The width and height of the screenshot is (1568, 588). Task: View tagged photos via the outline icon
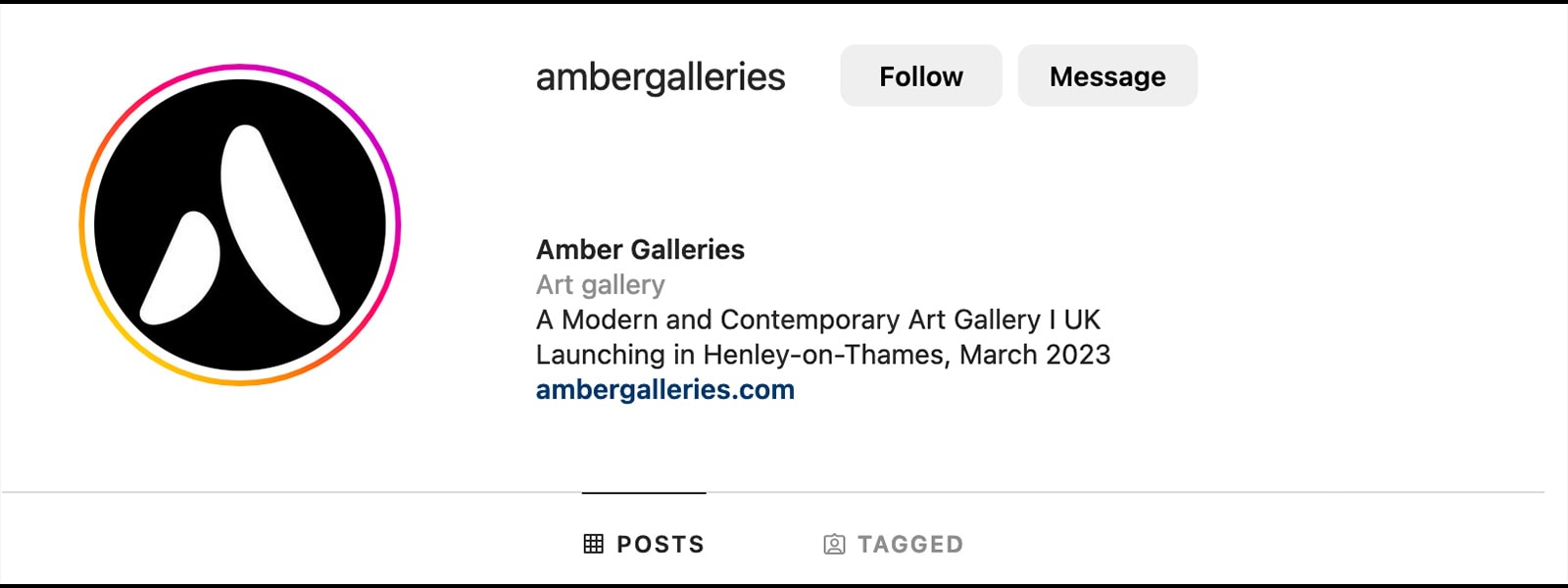click(834, 543)
